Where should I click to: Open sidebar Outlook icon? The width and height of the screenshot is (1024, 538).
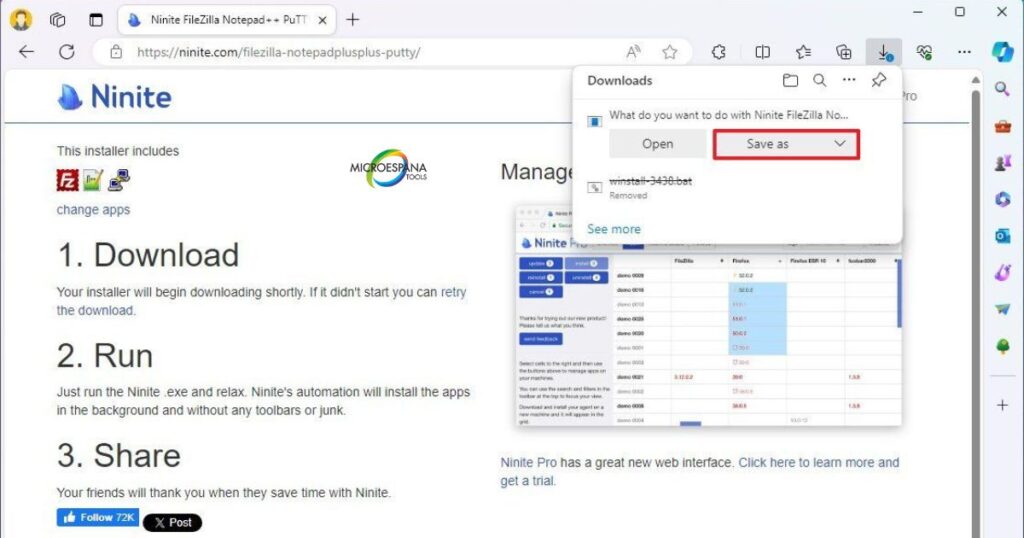[x=1002, y=236]
